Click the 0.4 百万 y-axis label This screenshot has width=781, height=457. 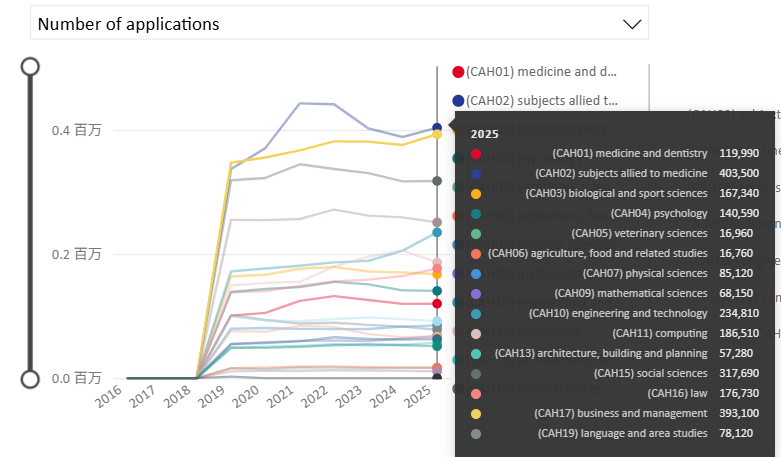click(77, 131)
